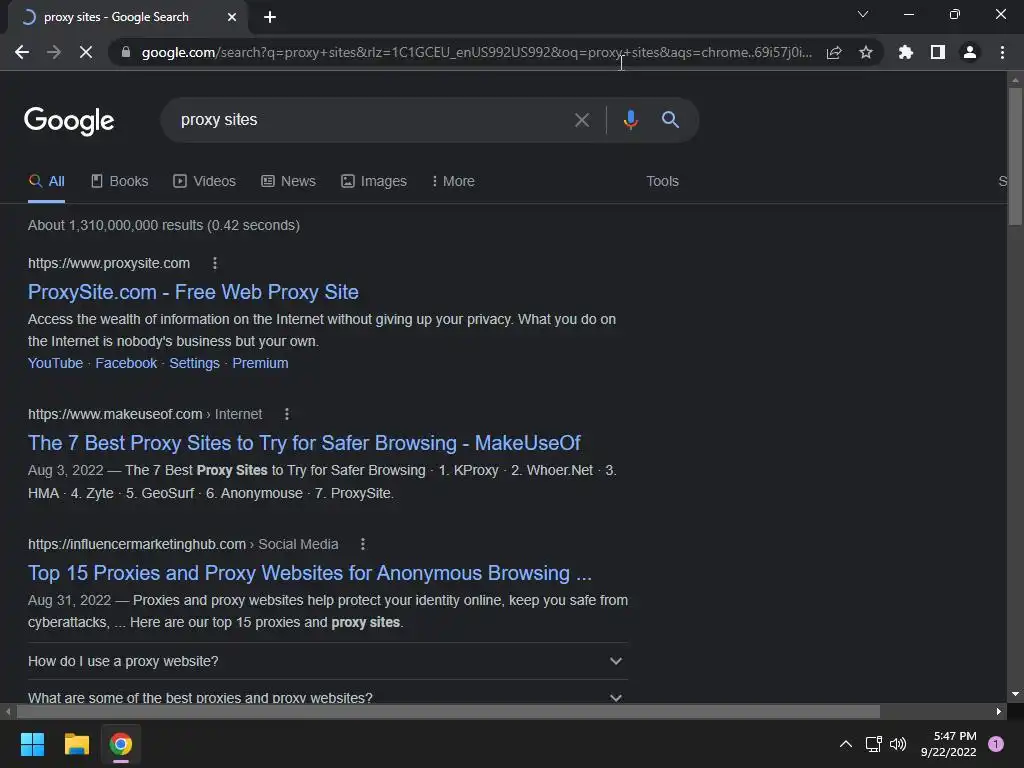Go to Google logo homepage
1024x768 pixels.
(69, 121)
